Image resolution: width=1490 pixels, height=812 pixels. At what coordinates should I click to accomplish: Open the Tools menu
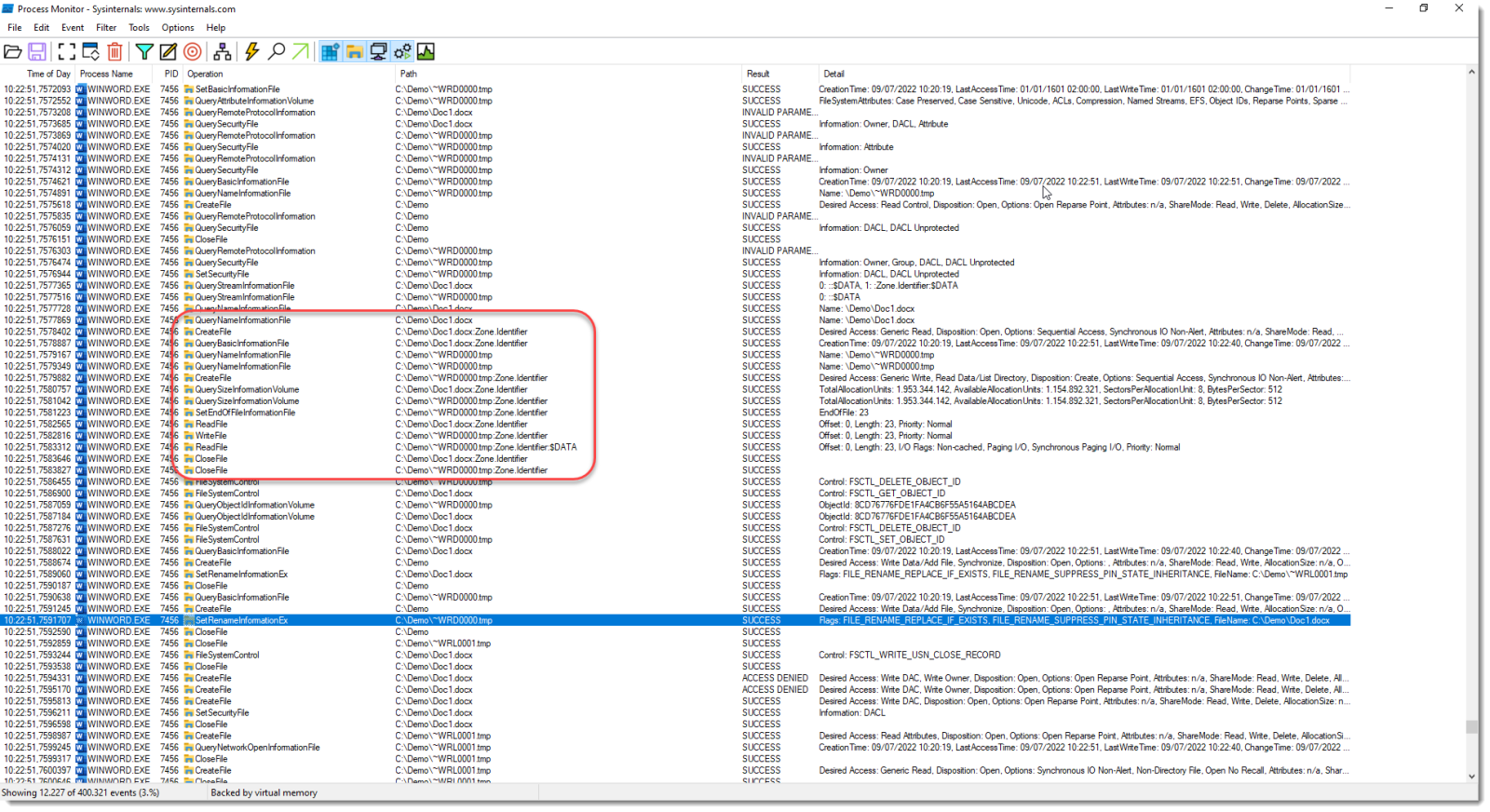click(139, 28)
